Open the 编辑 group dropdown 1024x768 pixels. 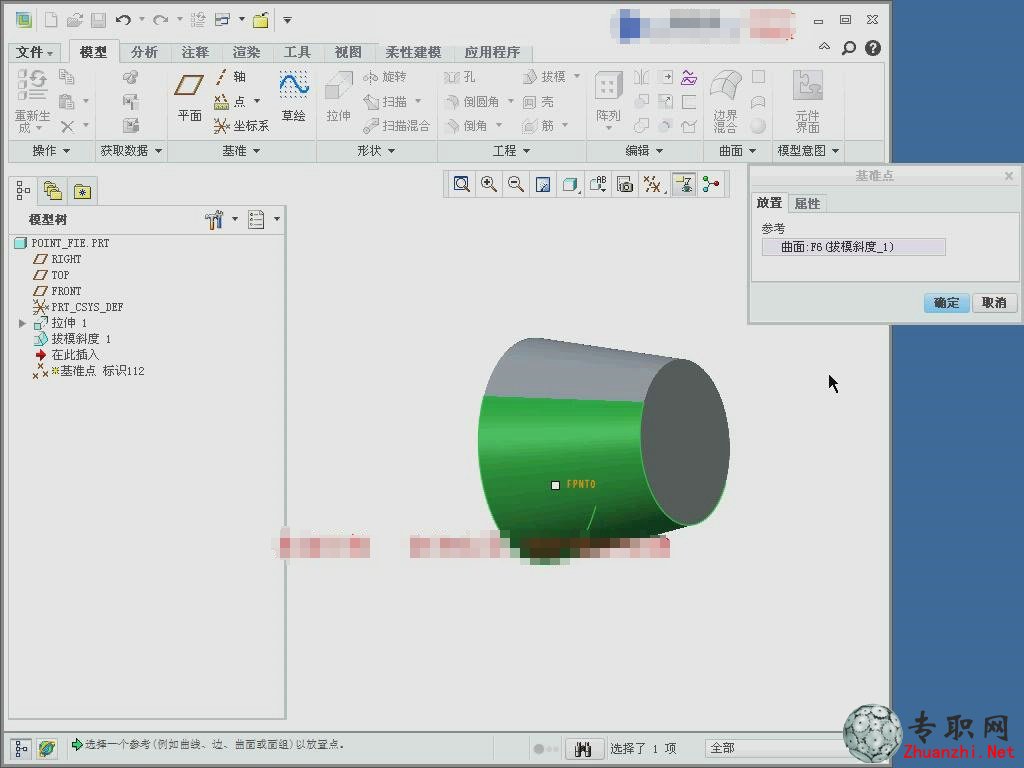pos(644,151)
